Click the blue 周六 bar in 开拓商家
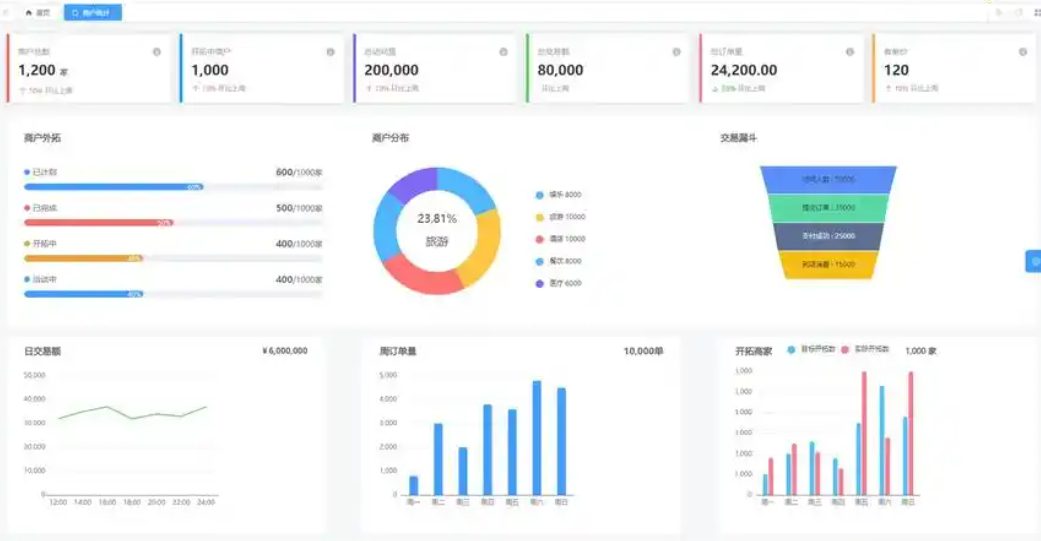Viewport: 1041px width, 541px height. click(882, 441)
